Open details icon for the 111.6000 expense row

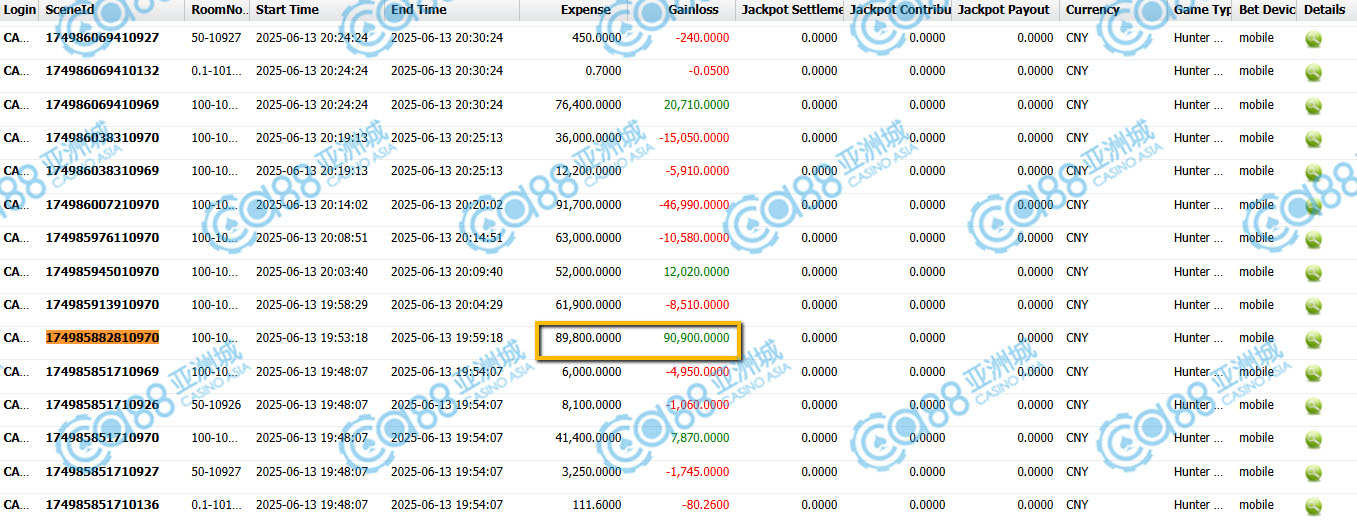(x=1313, y=506)
